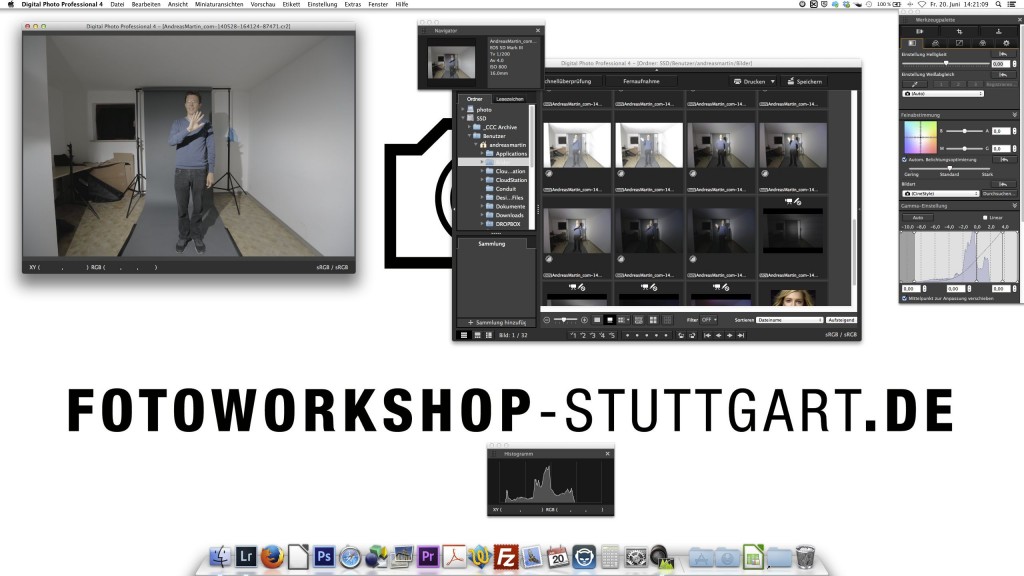Select the stamp tool tab in palette
Viewport: 1024px width, 576px height.
pos(999,31)
